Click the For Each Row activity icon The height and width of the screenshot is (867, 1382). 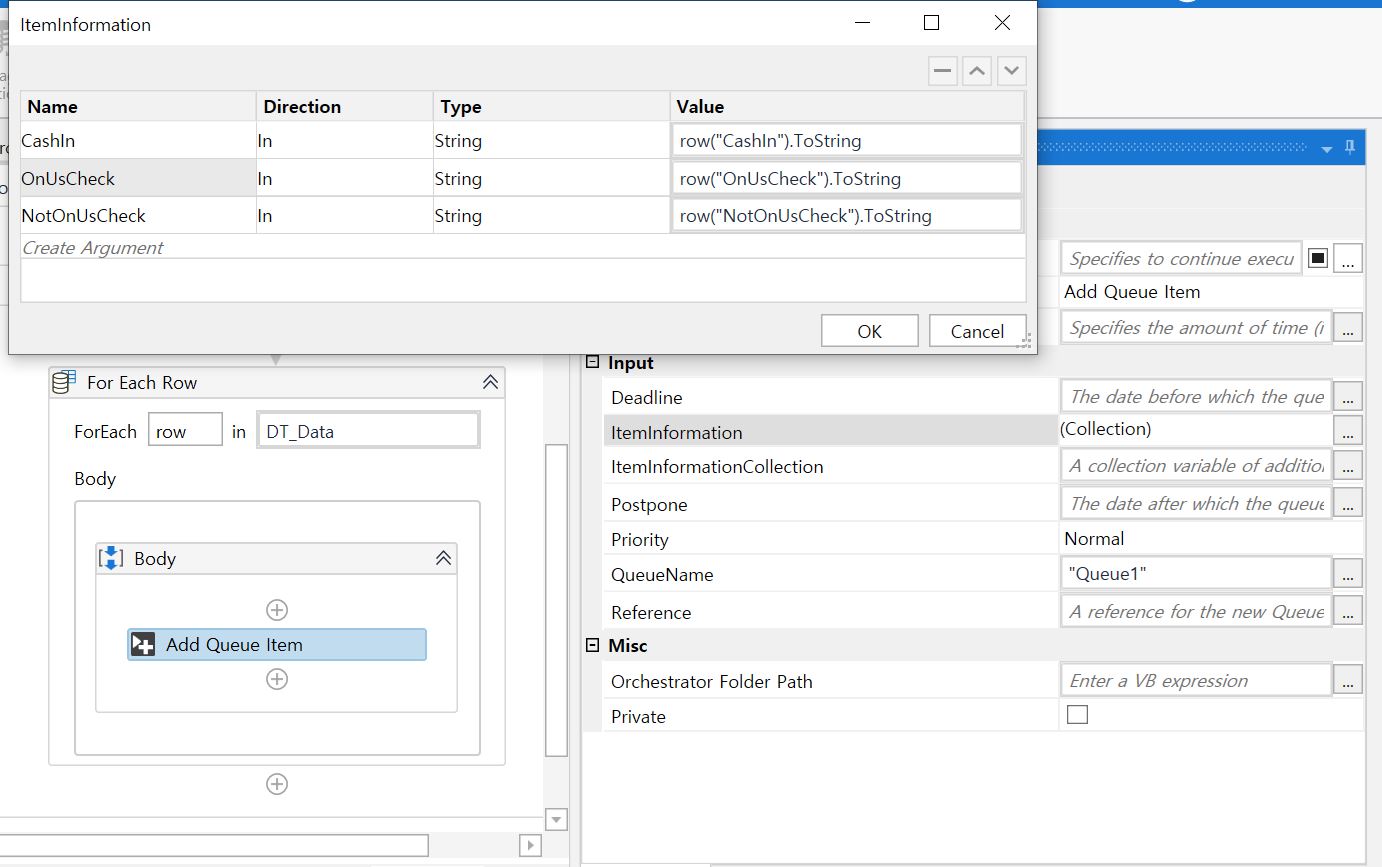pos(64,382)
